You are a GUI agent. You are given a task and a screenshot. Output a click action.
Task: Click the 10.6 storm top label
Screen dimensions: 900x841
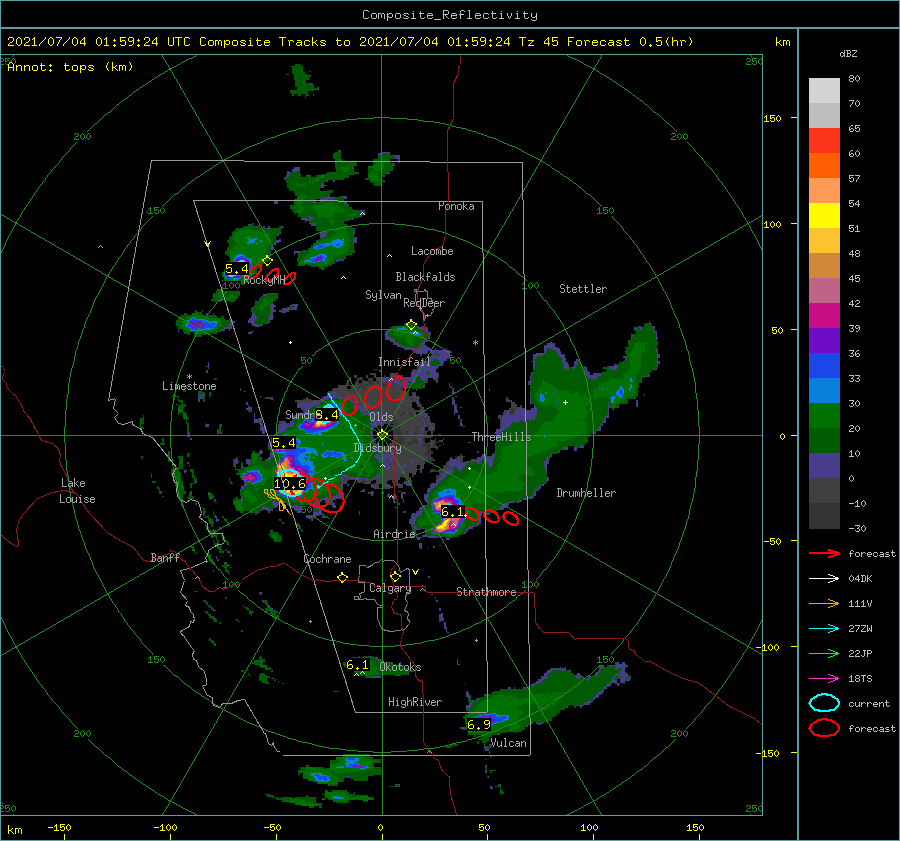coord(290,484)
